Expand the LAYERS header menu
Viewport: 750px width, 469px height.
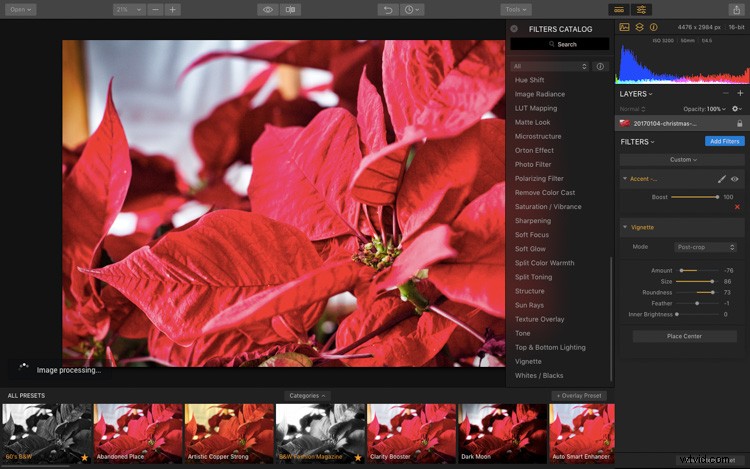coord(636,94)
